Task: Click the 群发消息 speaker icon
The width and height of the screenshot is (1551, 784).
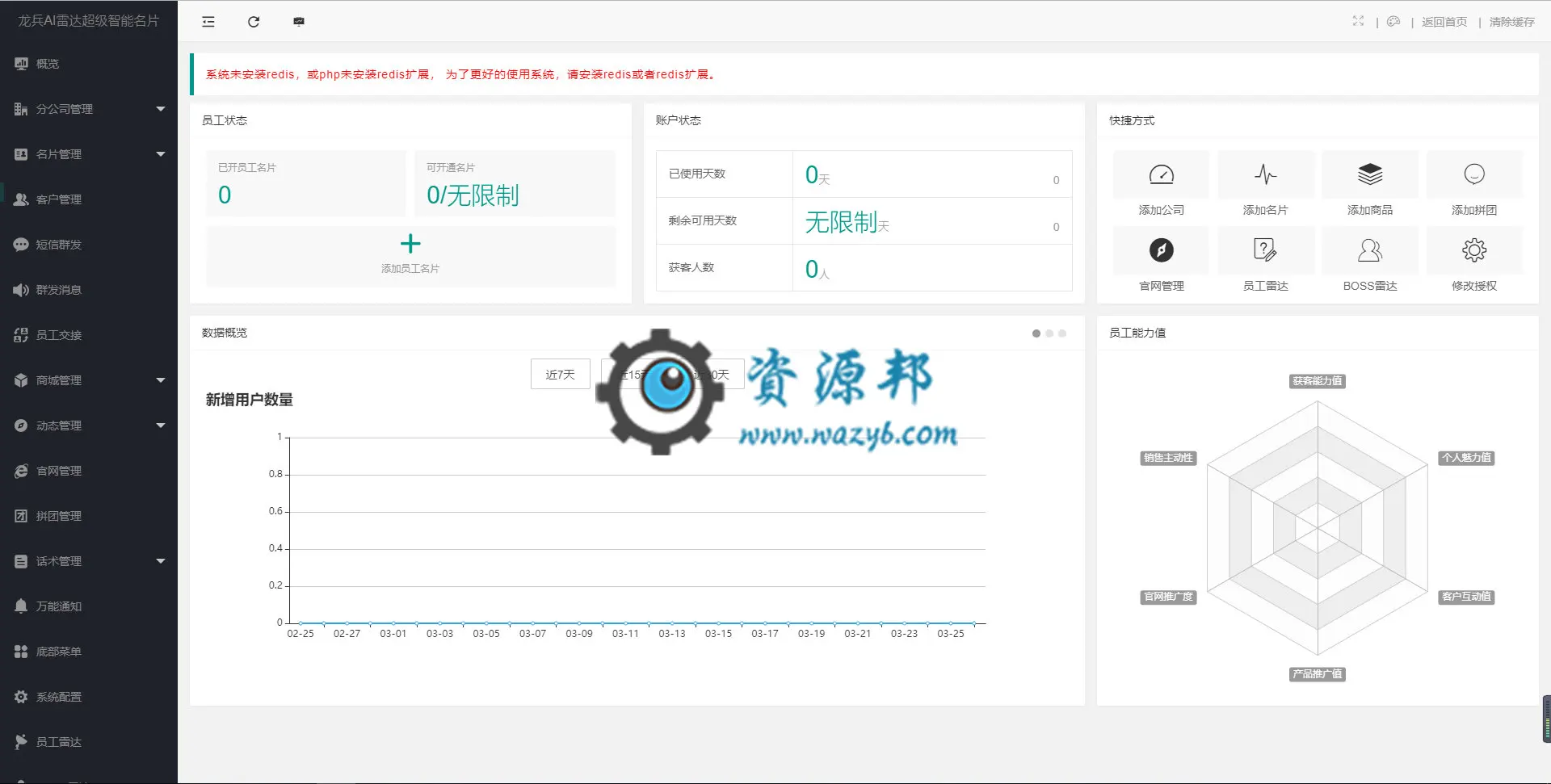Action: click(x=21, y=290)
